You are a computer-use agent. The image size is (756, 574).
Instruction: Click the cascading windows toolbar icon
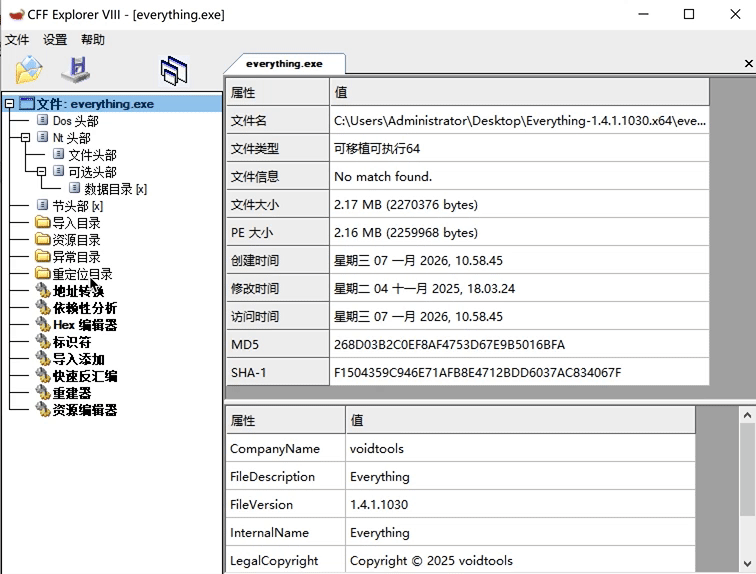[174, 70]
